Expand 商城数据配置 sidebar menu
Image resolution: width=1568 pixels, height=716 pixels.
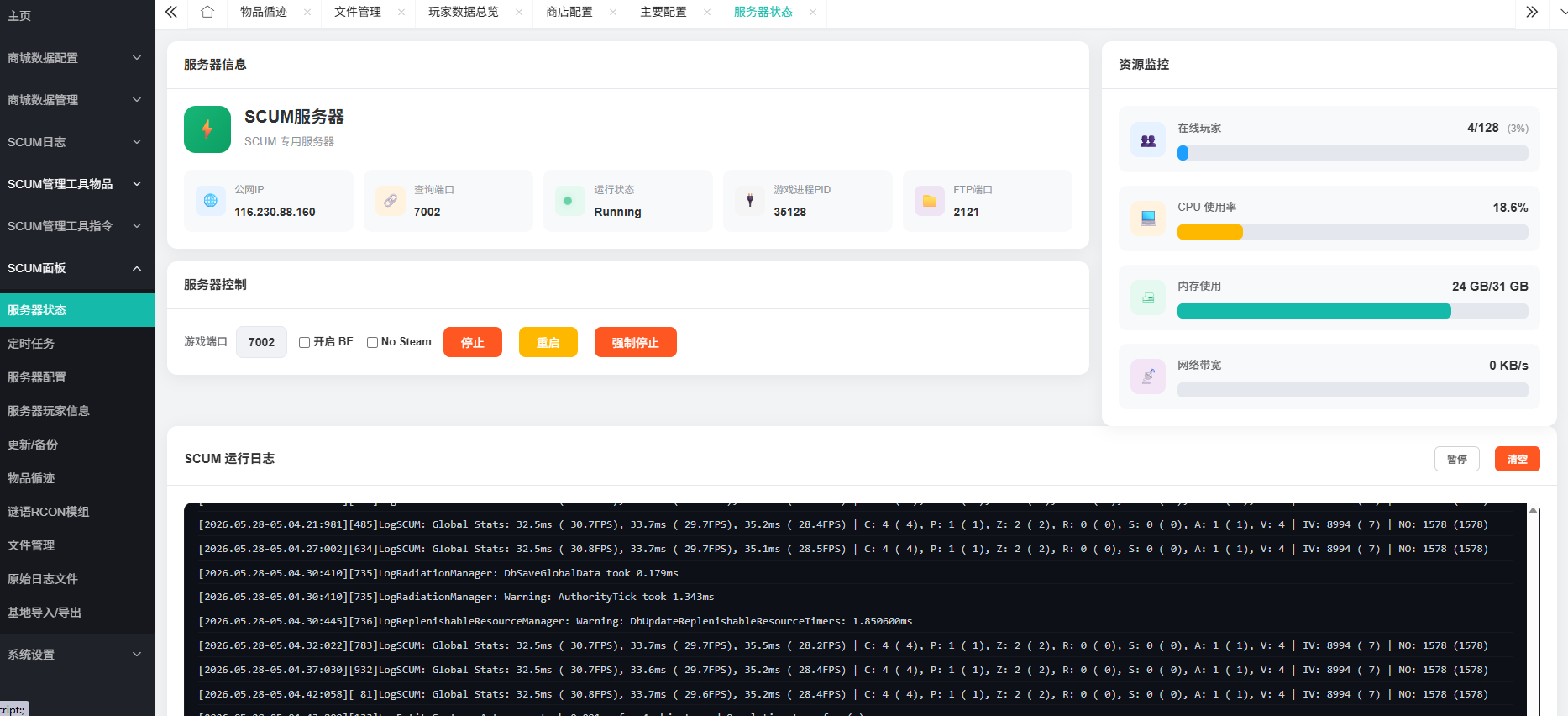pyautogui.click(x=77, y=58)
